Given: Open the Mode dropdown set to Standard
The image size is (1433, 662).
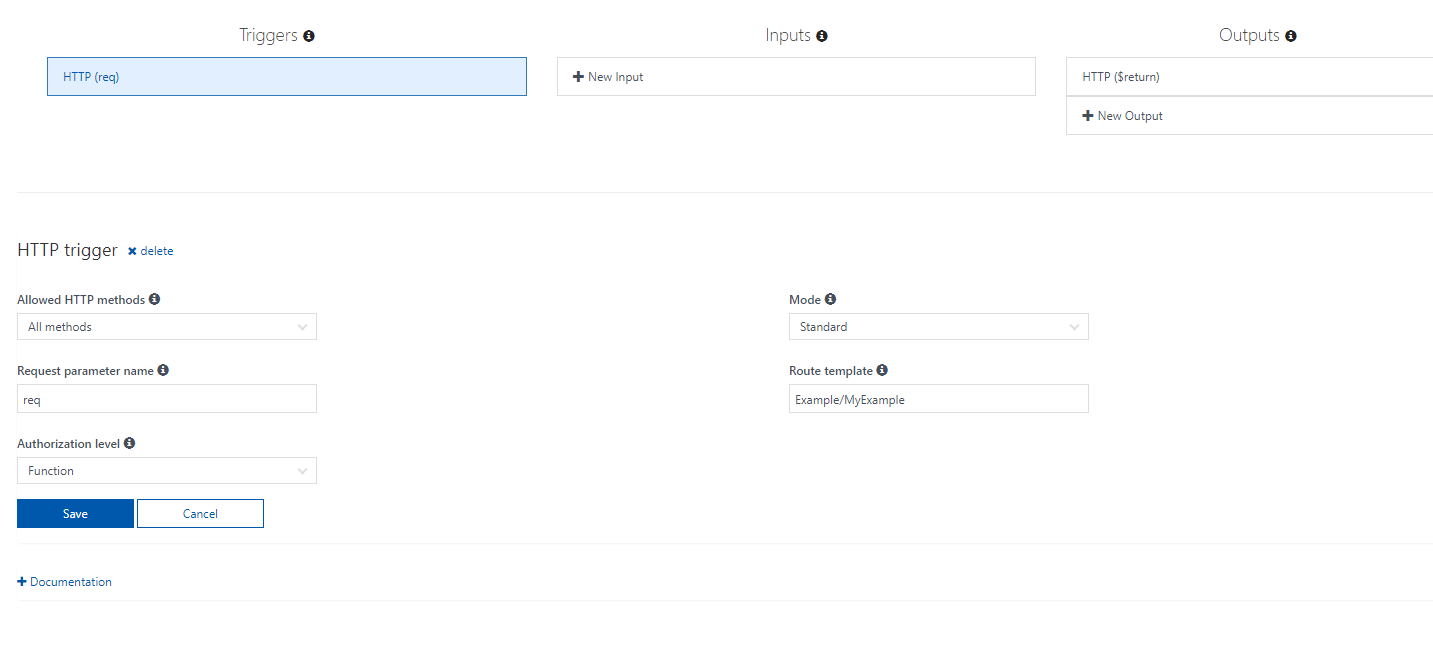Looking at the screenshot, I should 939,327.
